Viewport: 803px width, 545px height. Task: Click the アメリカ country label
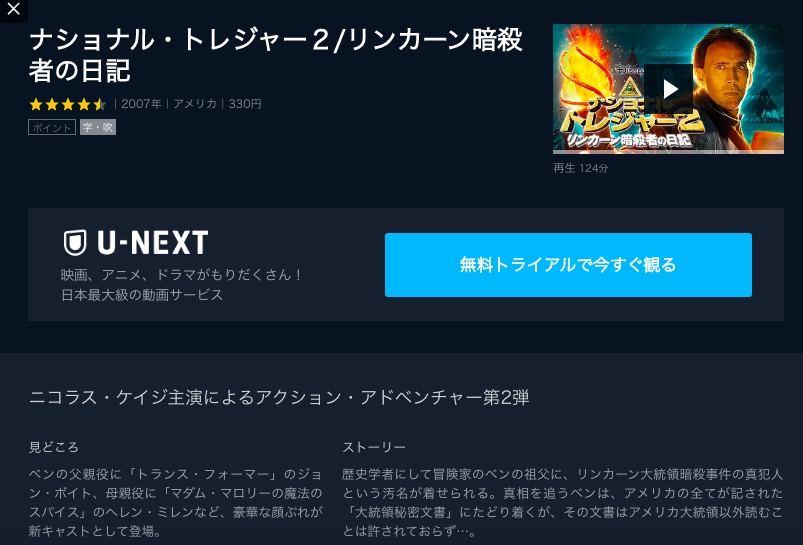pos(195,104)
